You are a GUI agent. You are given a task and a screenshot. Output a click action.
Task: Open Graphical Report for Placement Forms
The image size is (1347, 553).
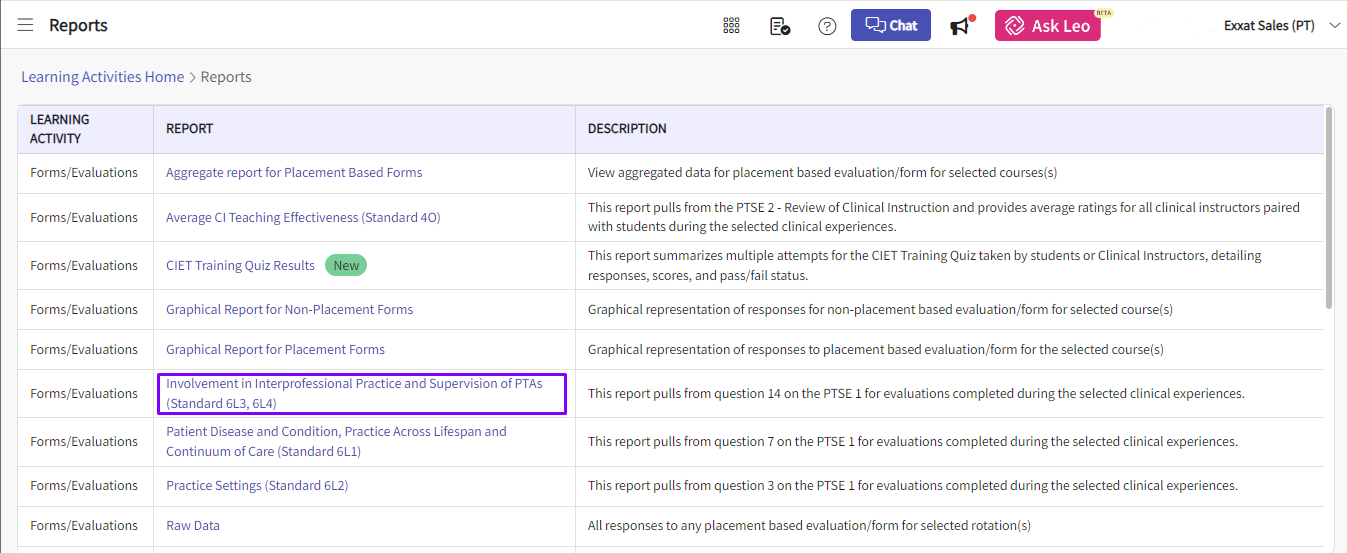275,349
